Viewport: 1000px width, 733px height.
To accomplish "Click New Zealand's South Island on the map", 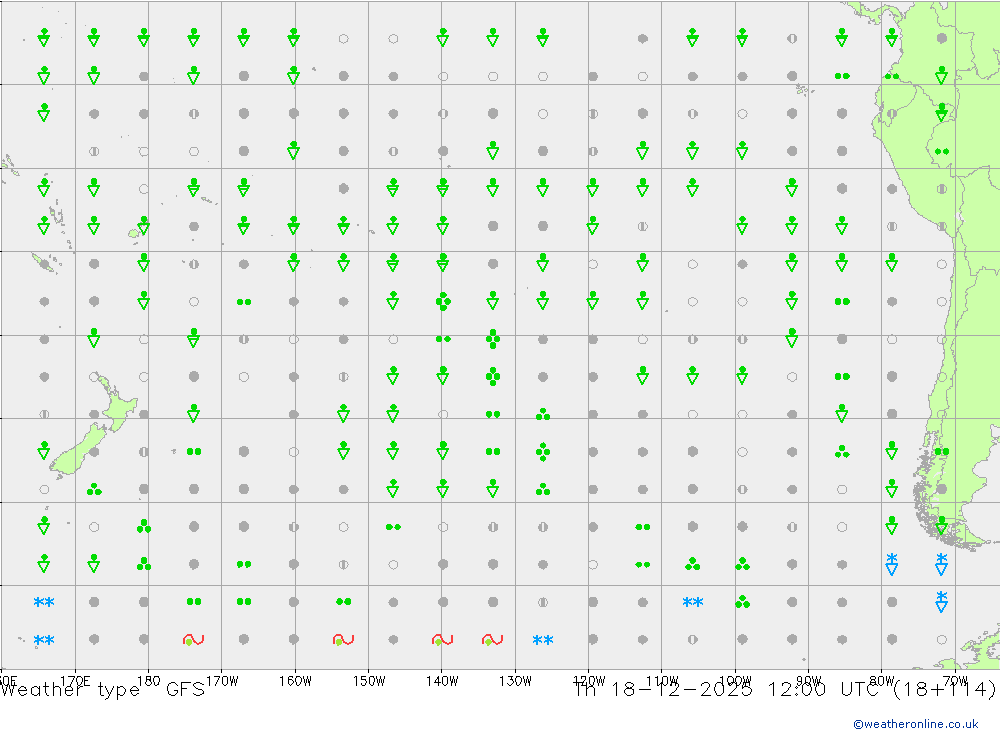I will [x=78, y=451].
